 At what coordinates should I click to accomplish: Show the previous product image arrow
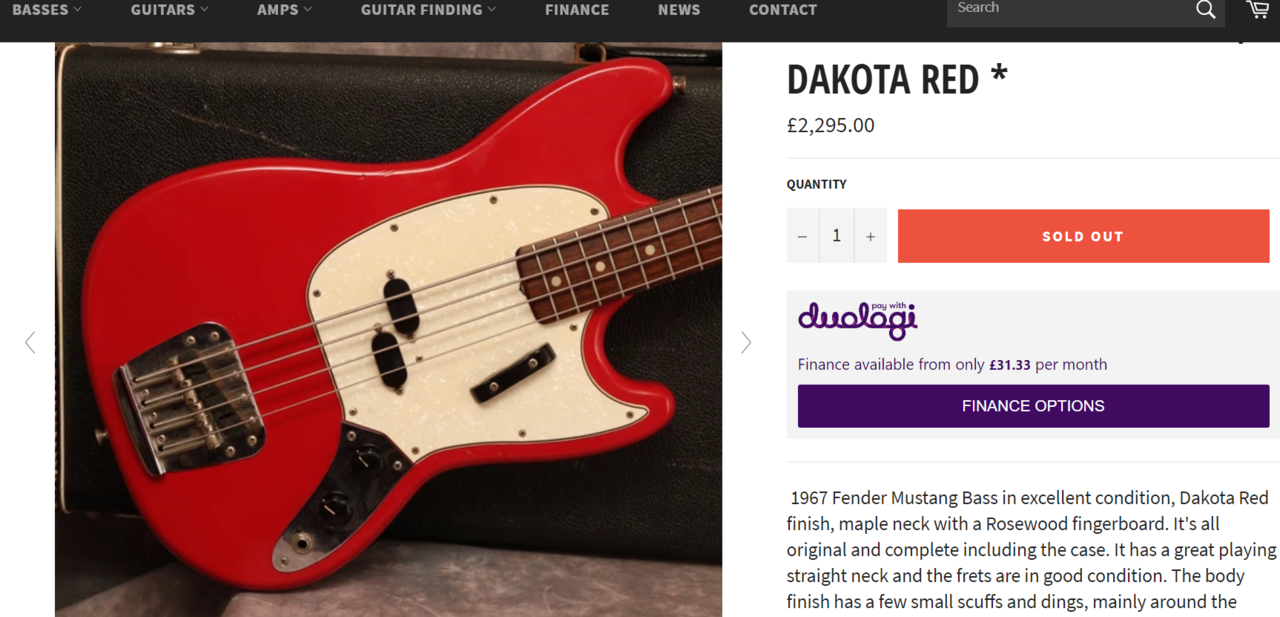point(30,343)
